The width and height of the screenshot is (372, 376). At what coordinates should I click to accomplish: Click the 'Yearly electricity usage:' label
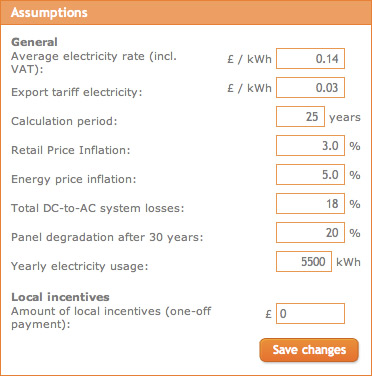coord(80,266)
